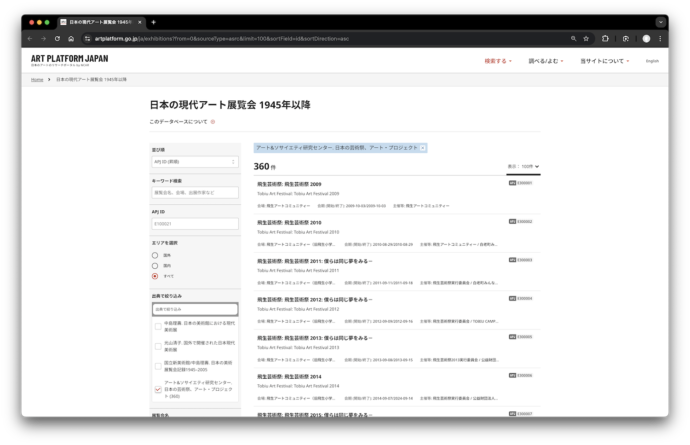Select the 国外 area radio button
Image resolution: width=690 pixels, height=445 pixels.
point(155,255)
